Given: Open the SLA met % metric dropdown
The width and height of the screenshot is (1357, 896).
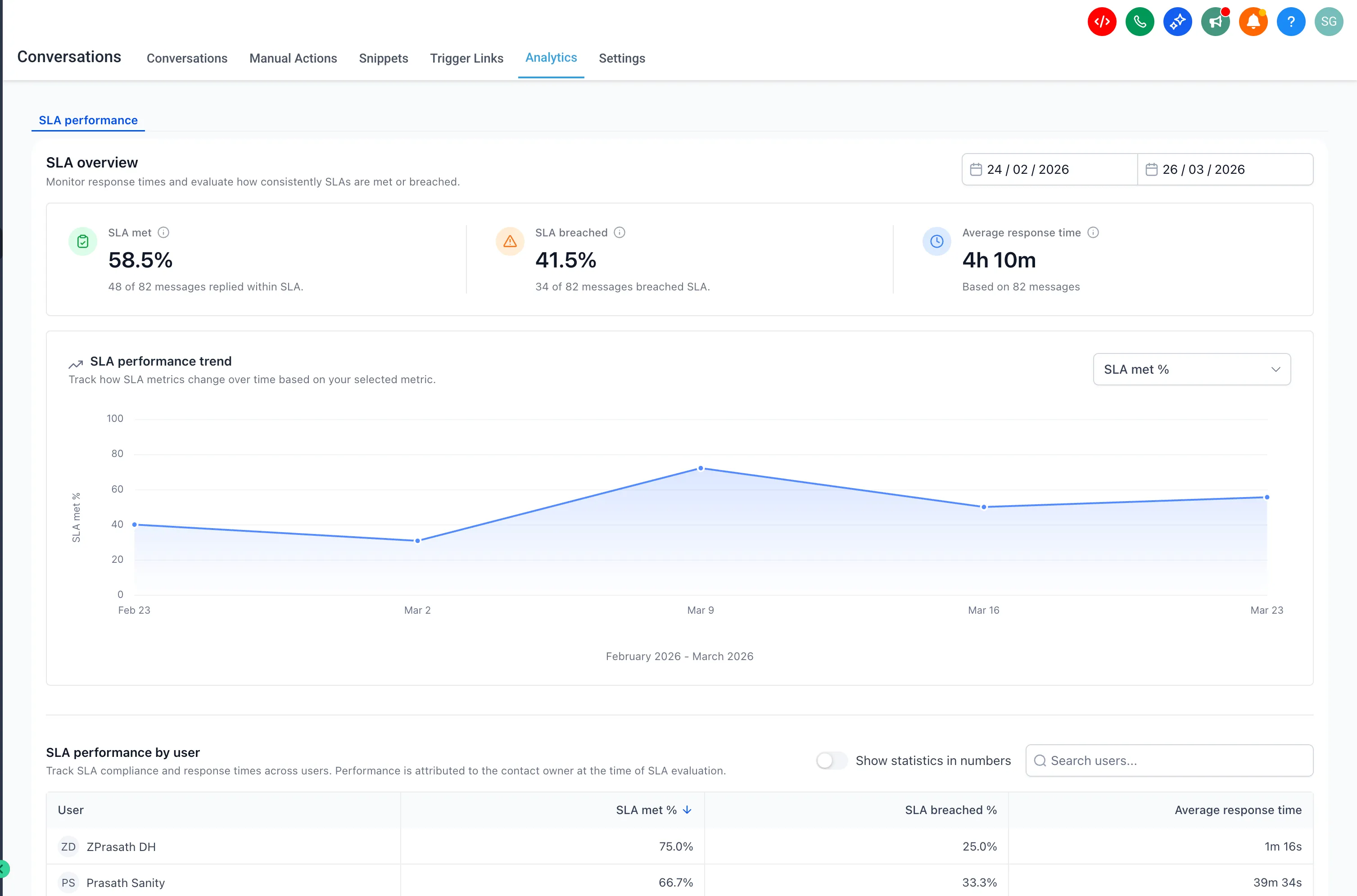Looking at the screenshot, I should tap(1191, 369).
